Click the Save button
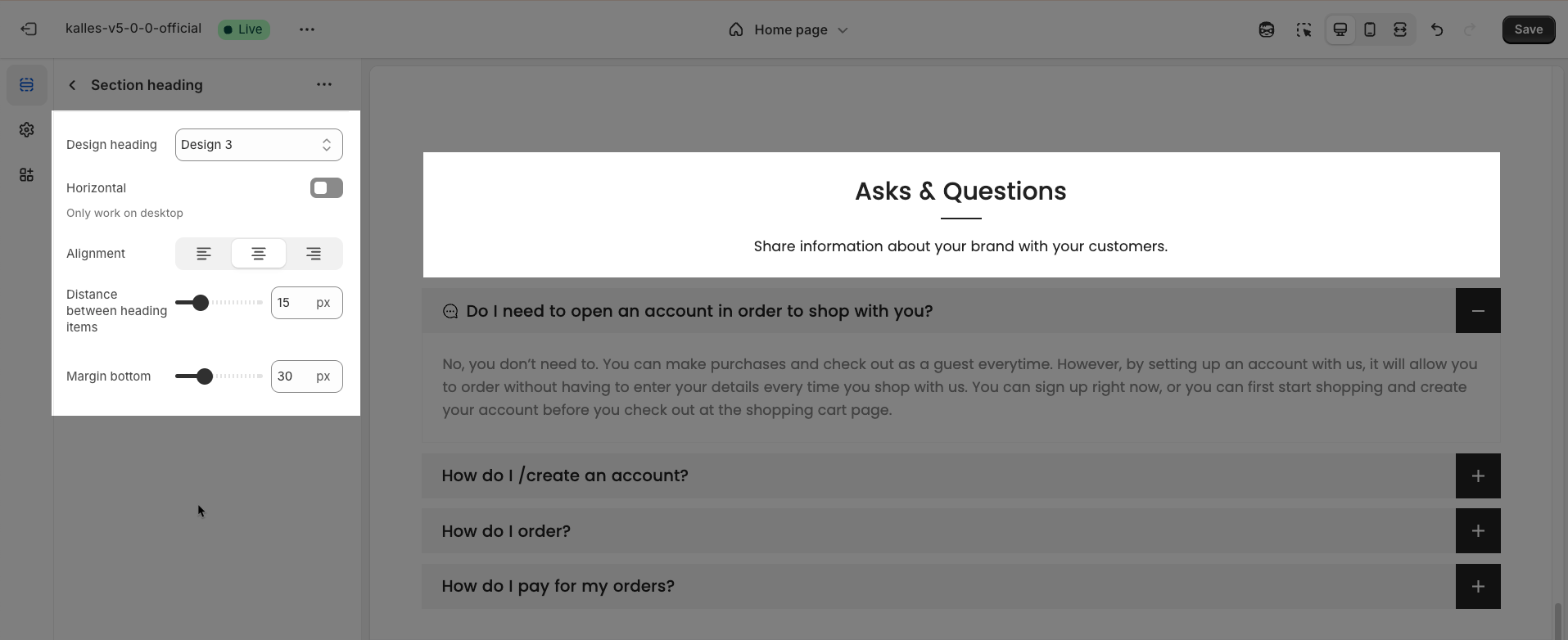This screenshot has height=640, width=1568. pos(1529,29)
